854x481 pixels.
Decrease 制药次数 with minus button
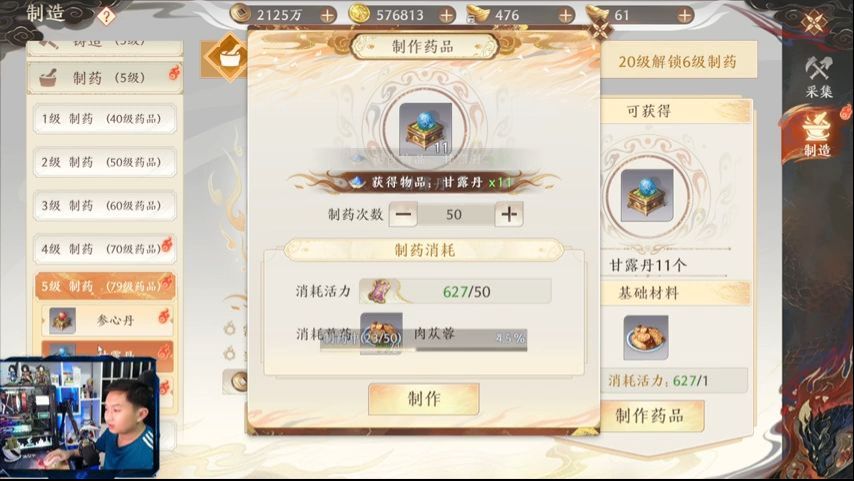click(x=403, y=214)
